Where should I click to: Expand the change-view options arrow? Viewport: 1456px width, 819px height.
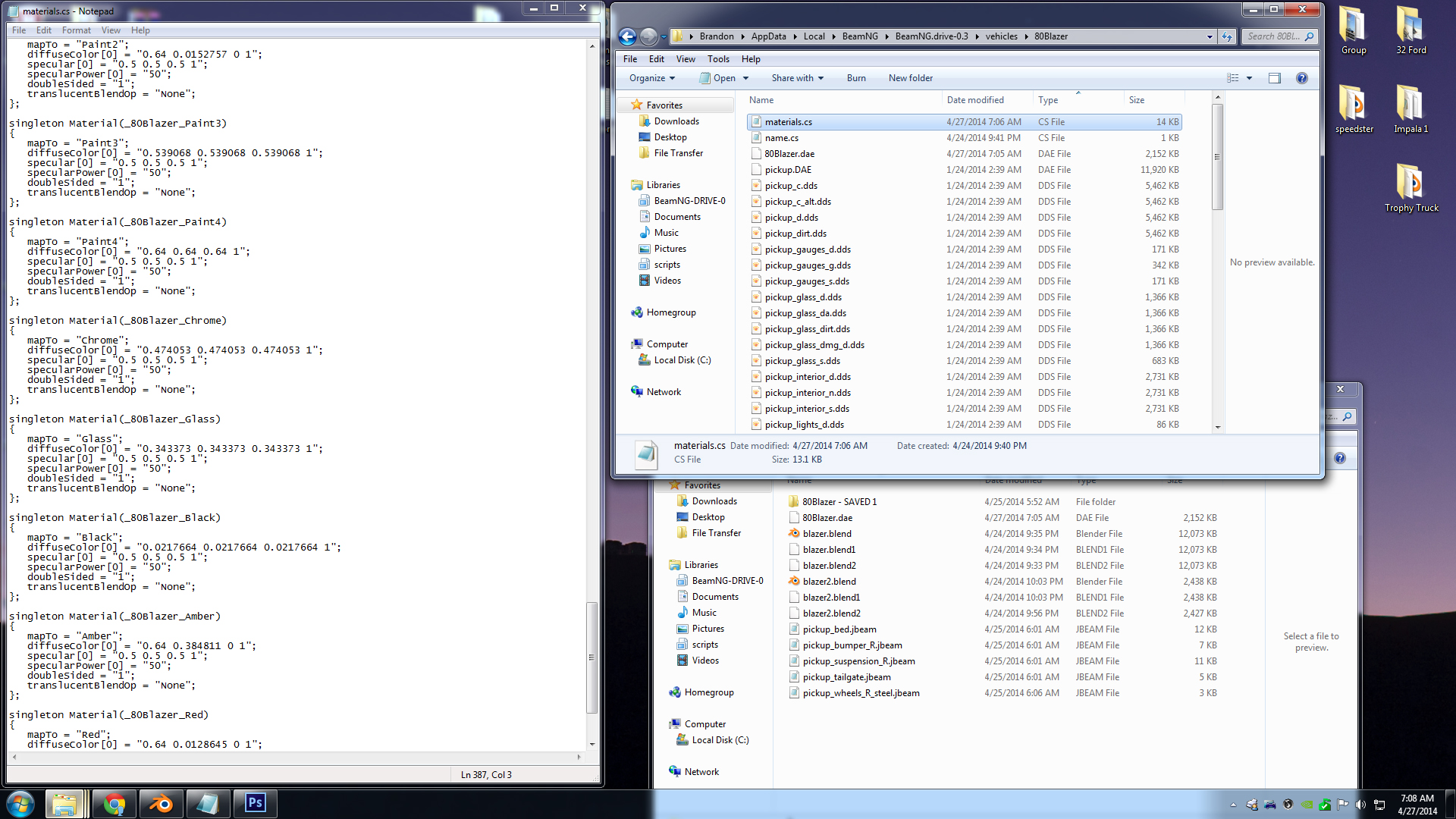tap(1249, 78)
